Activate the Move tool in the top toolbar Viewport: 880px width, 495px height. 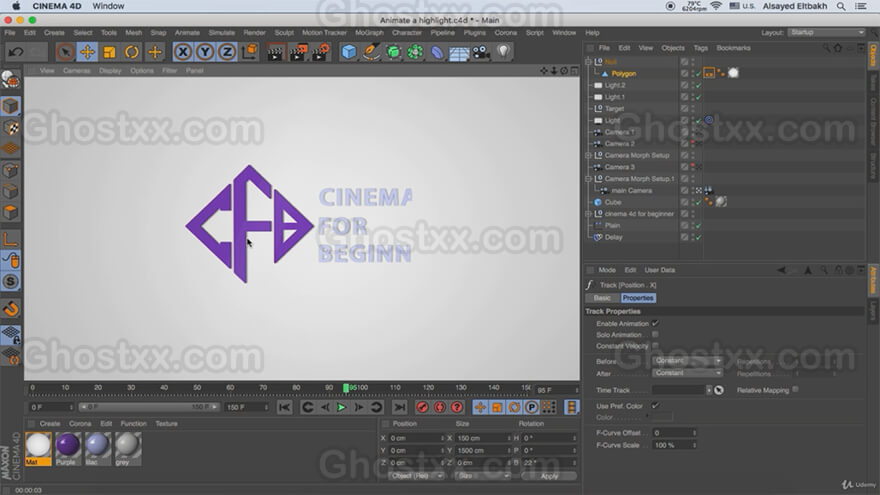coord(87,52)
